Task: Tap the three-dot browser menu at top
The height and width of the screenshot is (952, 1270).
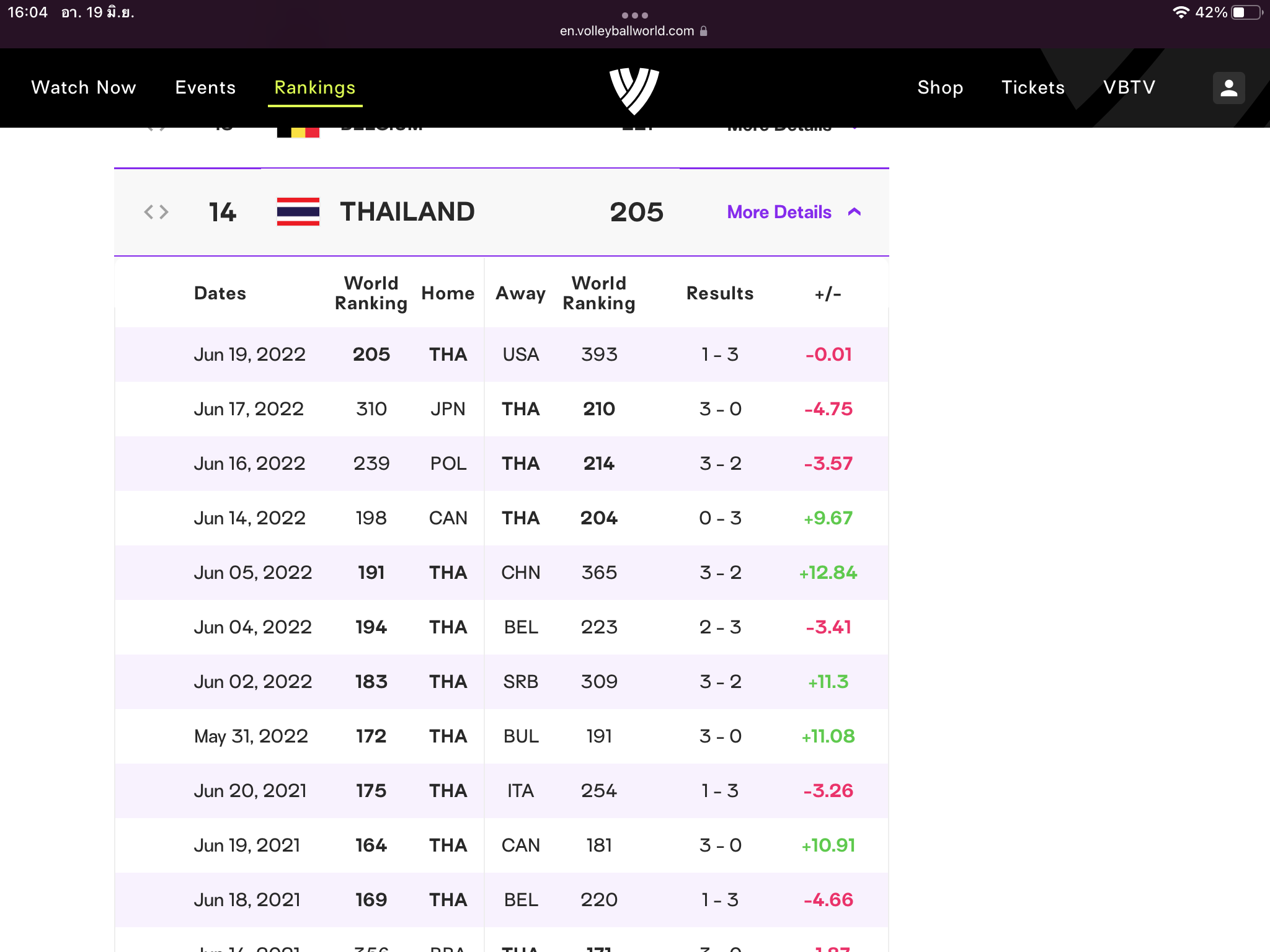Action: pyautogui.click(x=634, y=15)
